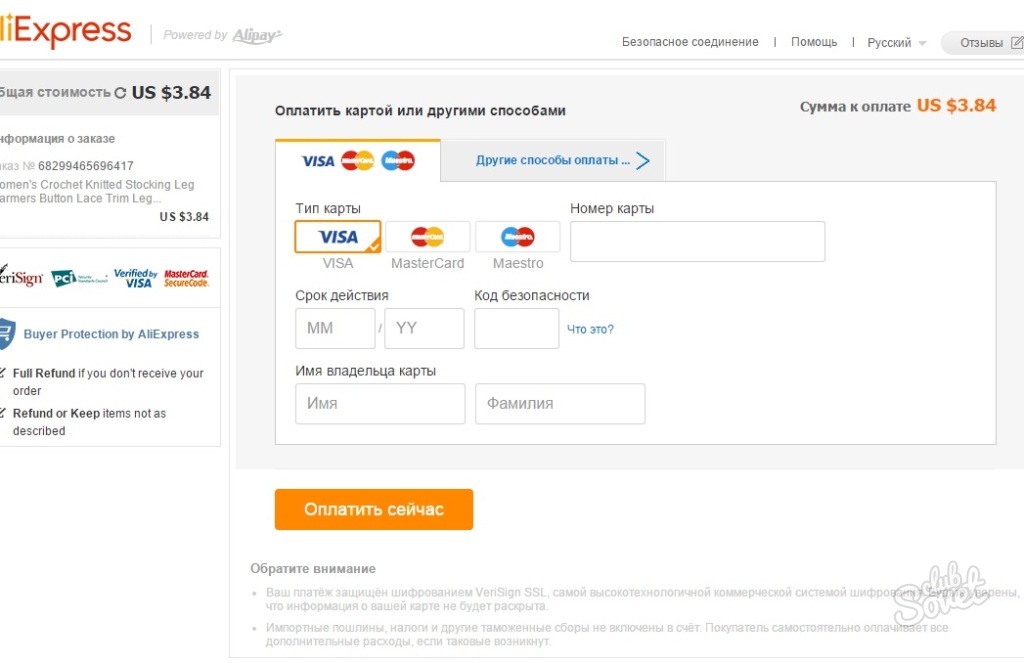Open the Русский language dropdown
This screenshot has width=1024, height=663.
coord(897,42)
